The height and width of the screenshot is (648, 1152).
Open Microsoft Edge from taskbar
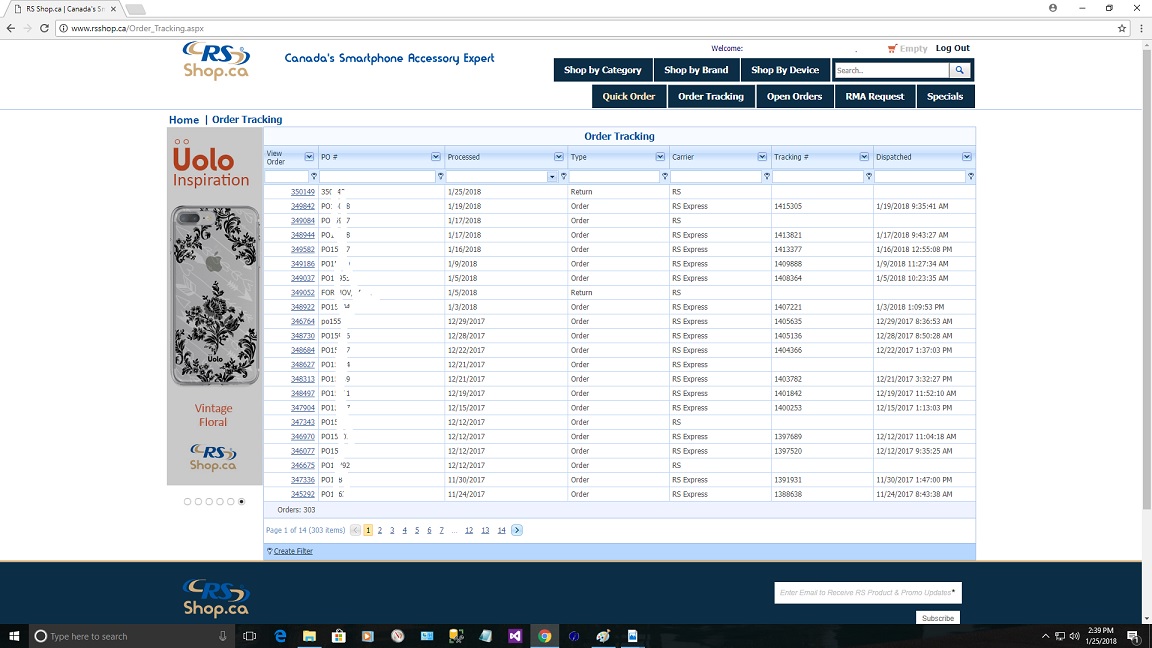280,636
